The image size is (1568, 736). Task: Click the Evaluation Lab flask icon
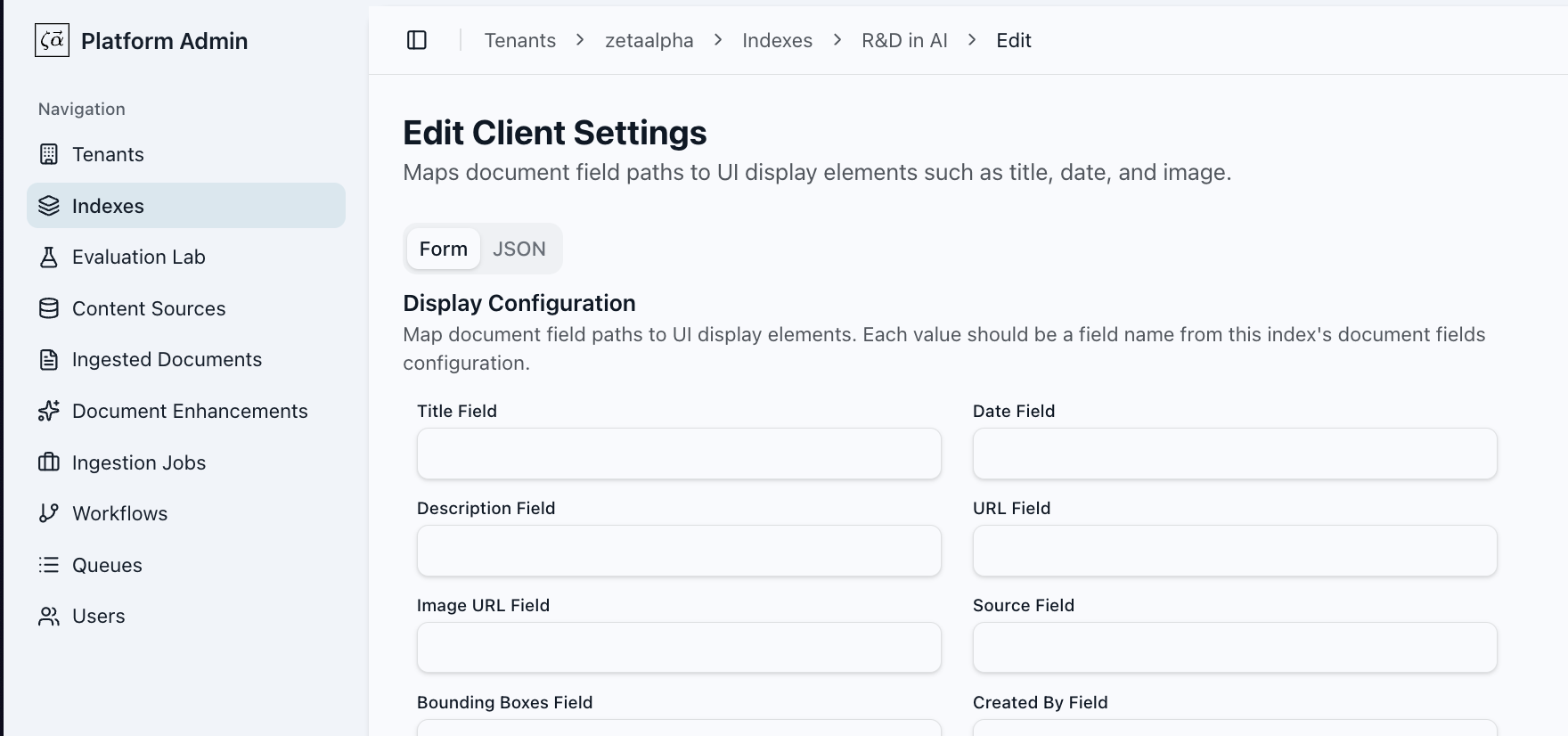coord(49,257)
